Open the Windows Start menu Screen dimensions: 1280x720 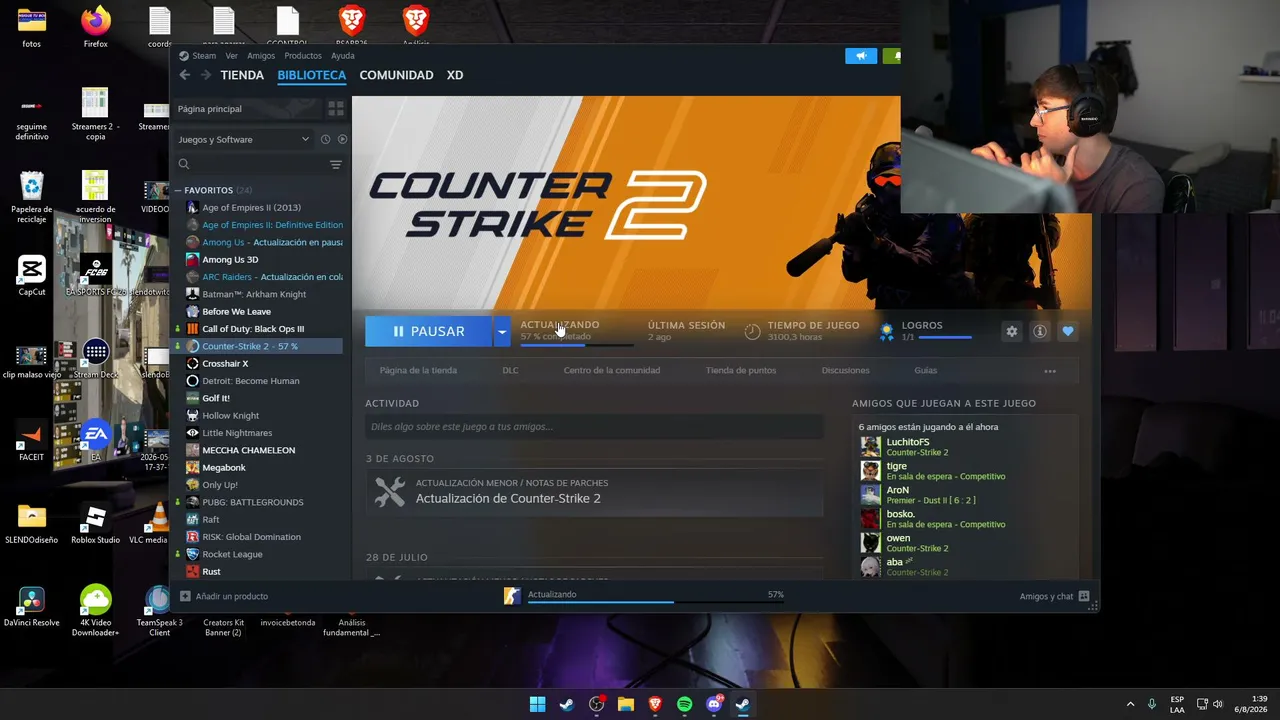pyautogui.click(x=537, y=704)
